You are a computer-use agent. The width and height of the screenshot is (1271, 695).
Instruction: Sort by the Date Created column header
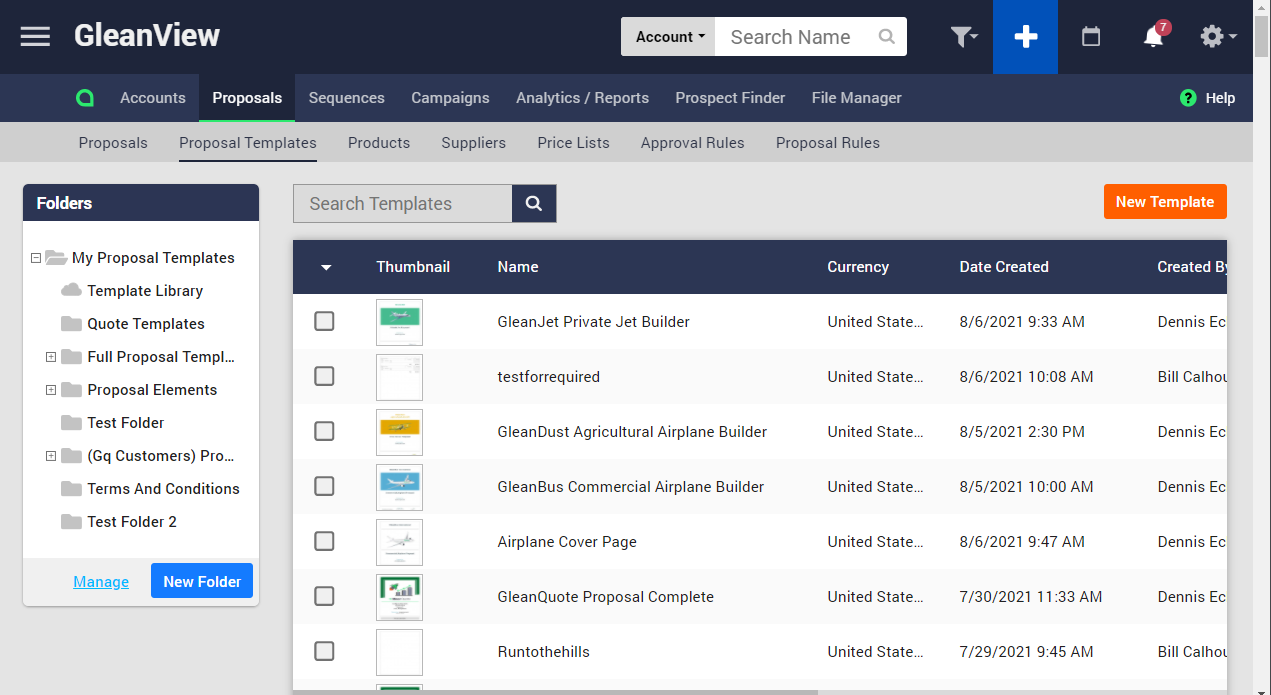1004,267
